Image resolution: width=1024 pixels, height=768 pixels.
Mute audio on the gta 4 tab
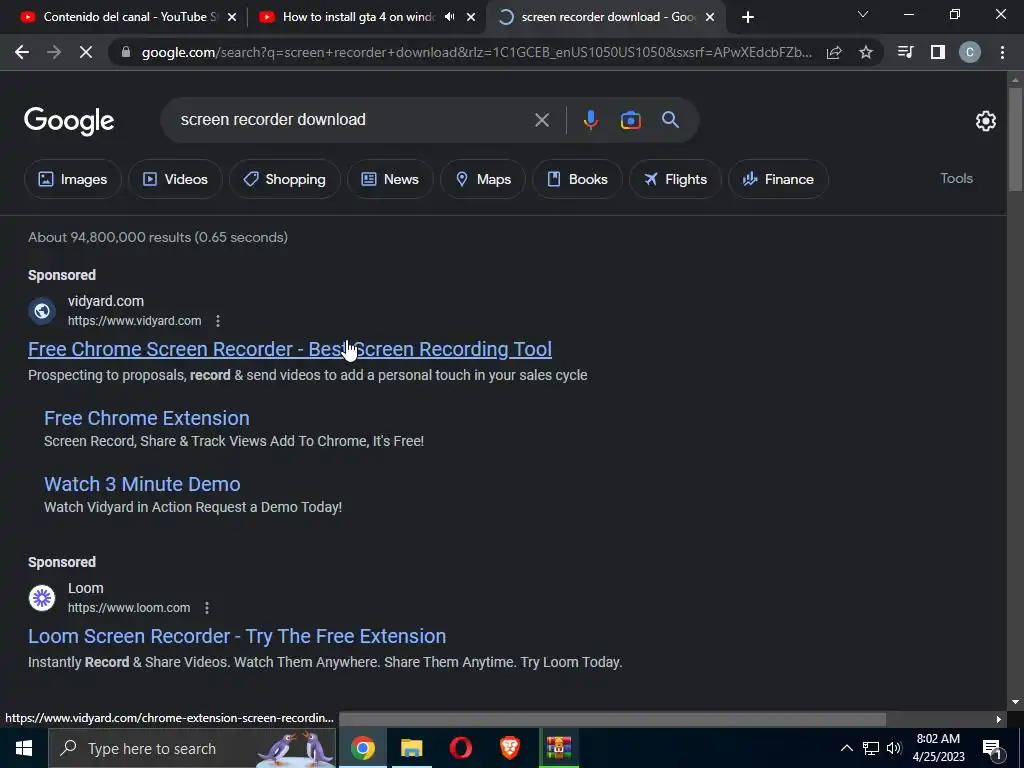[x=449, y=17]
